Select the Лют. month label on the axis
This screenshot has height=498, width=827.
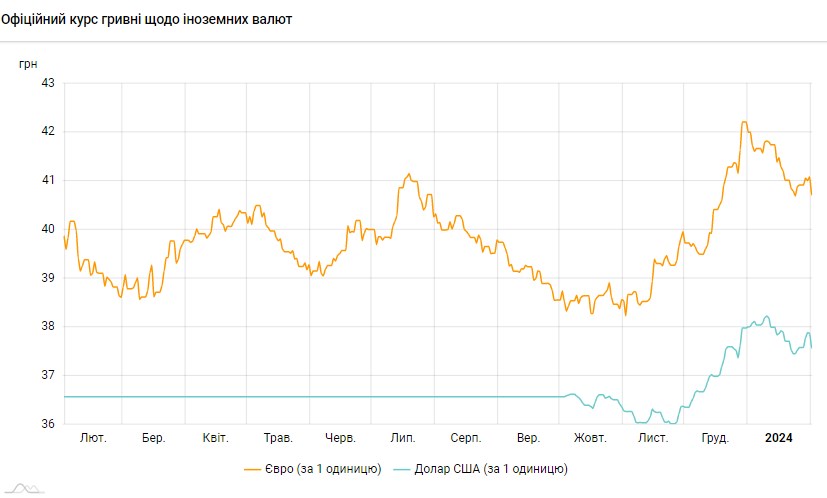tap(92, 438)
